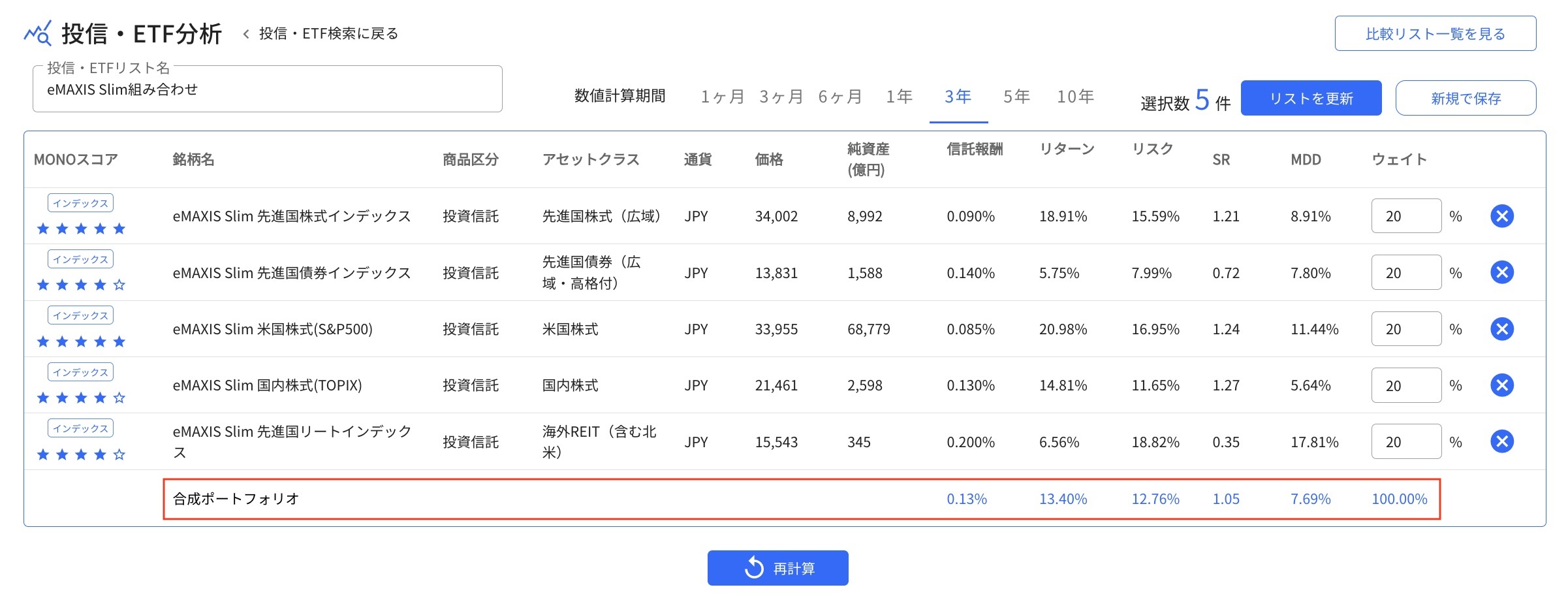
Task: Remove eMAXIS Slim 先進国債券インデックス with its X icon
Action: [x=1502, y=272]
